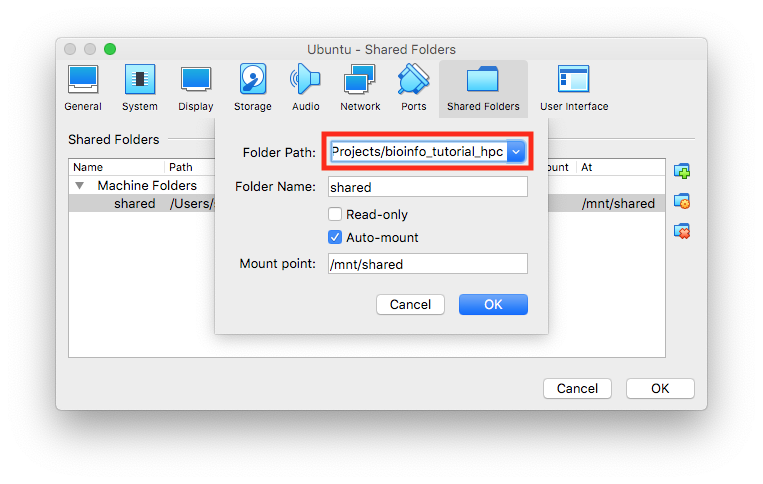Open the General settings icon

(83, 79)
